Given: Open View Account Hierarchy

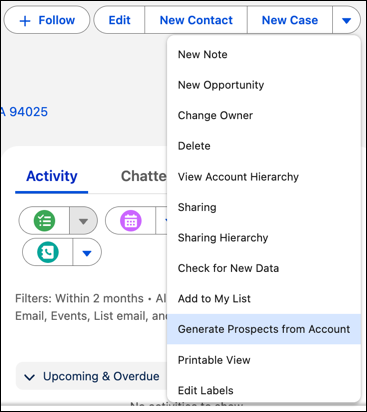Looking at the screenshot, I should coord(264,177).
